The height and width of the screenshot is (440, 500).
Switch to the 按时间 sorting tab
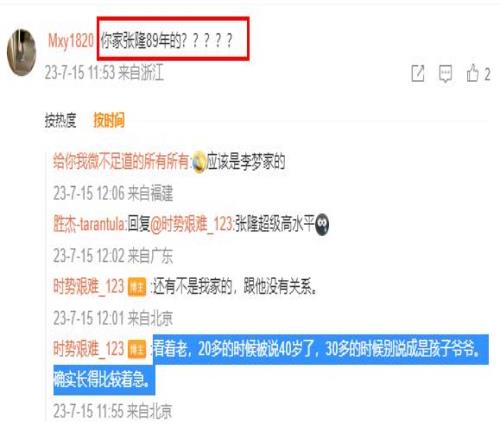tap(109, 120)
